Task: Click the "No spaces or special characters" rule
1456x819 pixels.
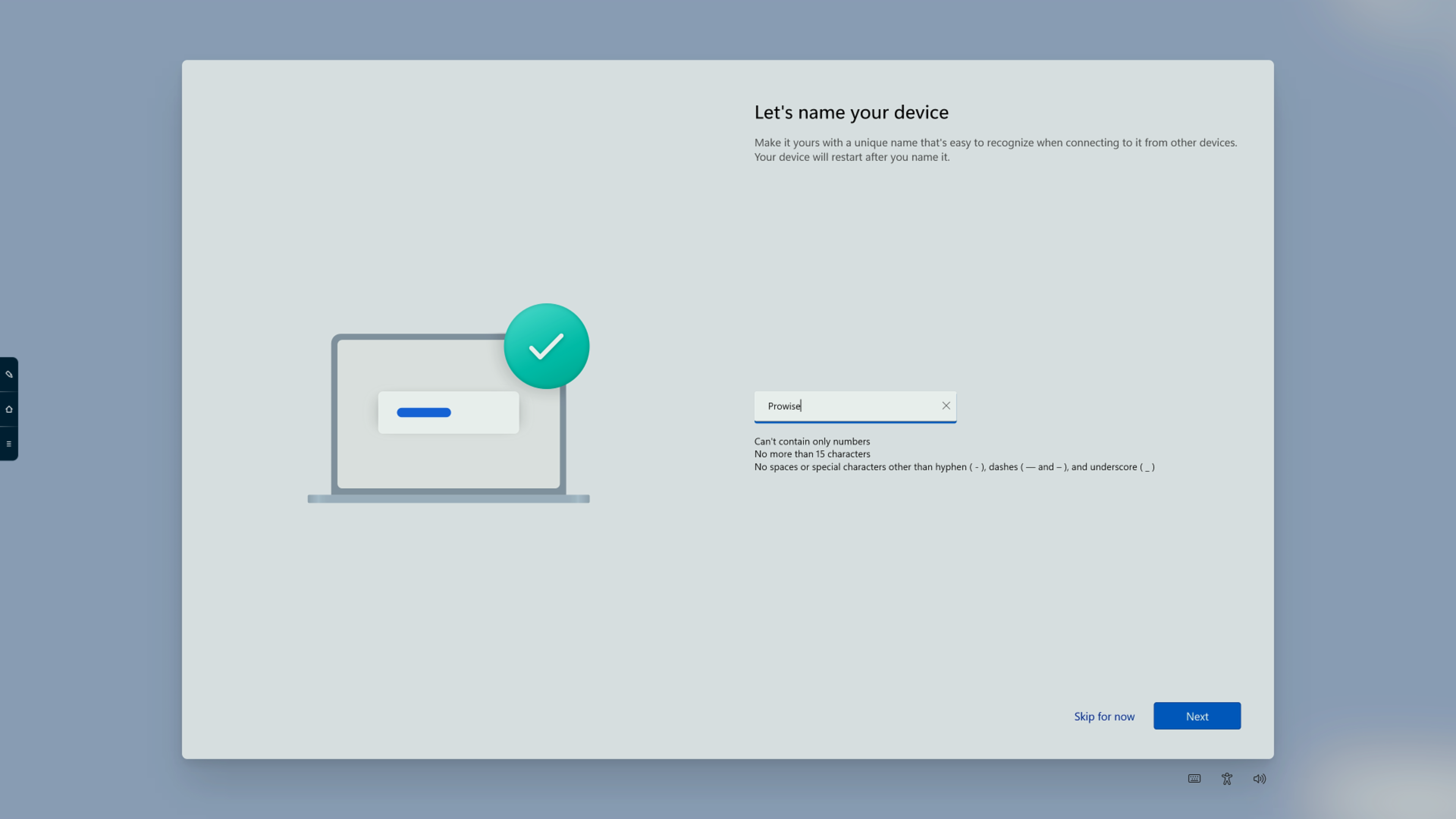Action: (x=954, y=467)
